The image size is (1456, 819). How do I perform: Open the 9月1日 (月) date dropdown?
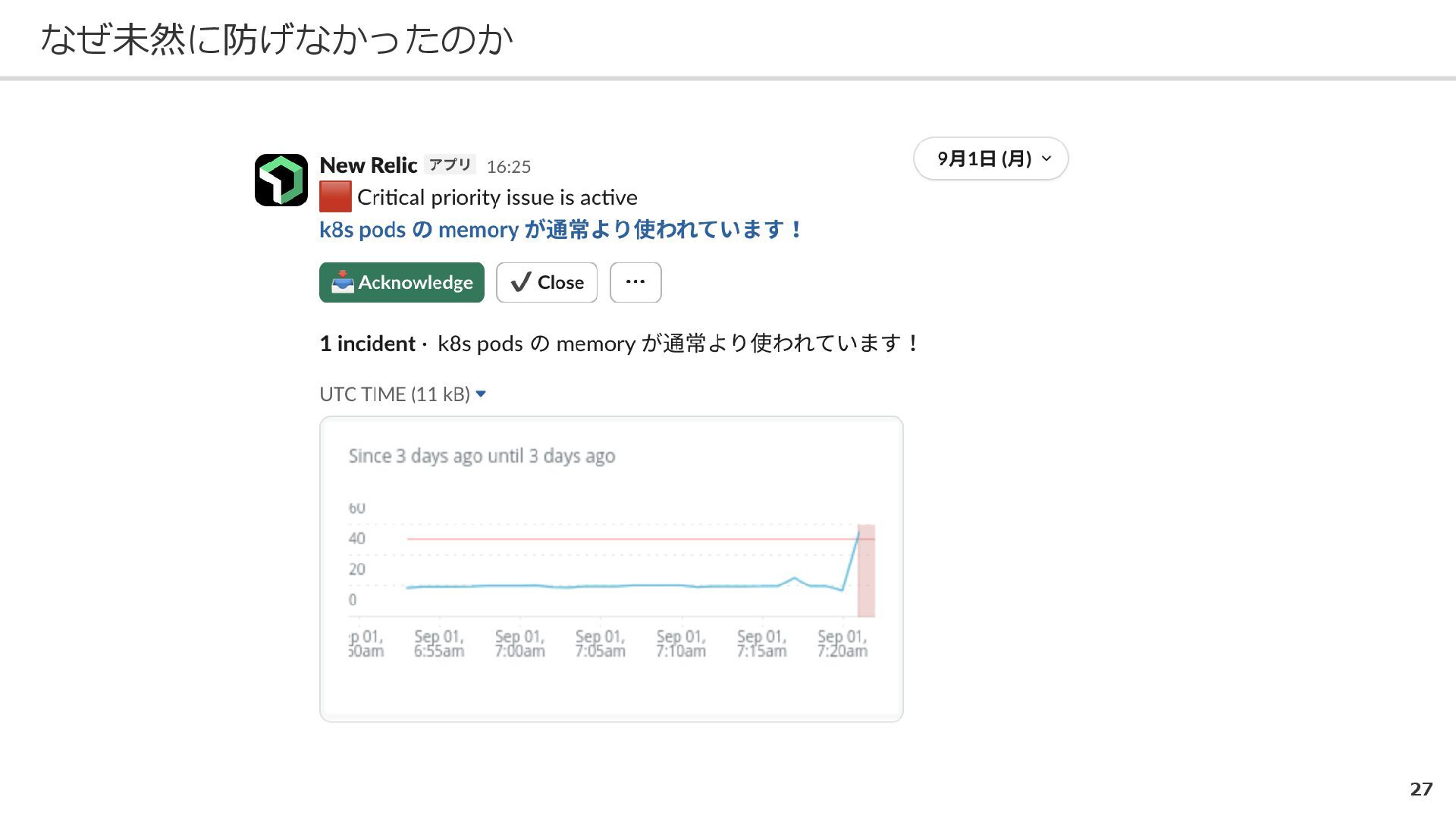pyautogui.click(x=991, y=158)
